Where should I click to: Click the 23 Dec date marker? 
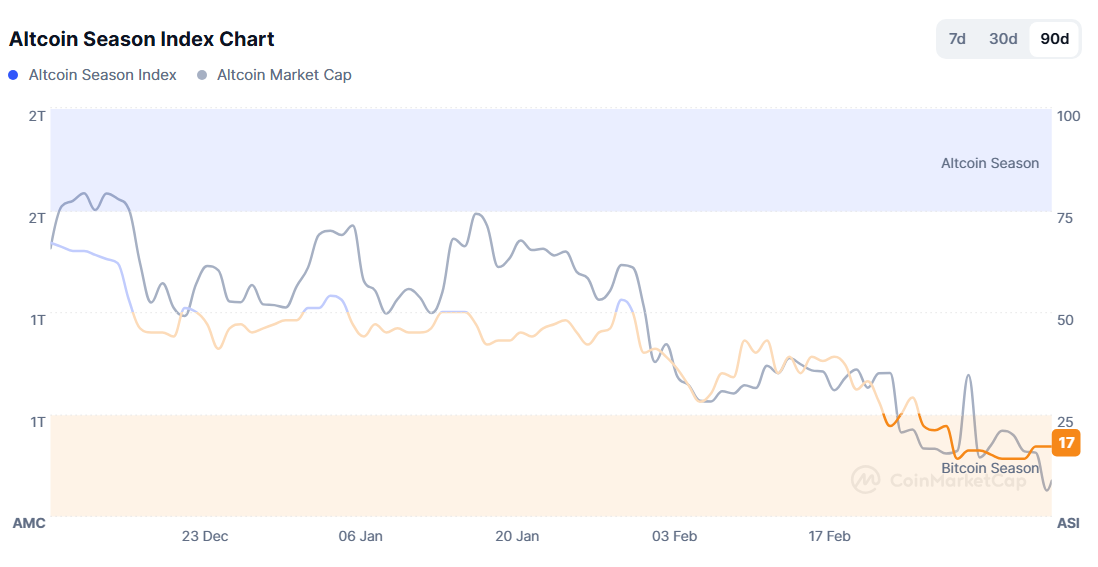coord(205,536)
